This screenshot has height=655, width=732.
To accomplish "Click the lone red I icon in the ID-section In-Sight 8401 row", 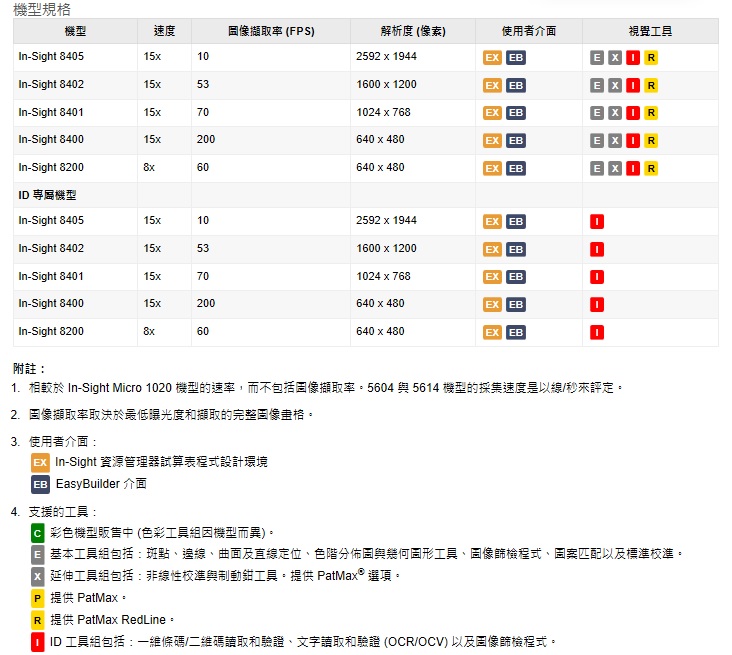I will [597, 277].
